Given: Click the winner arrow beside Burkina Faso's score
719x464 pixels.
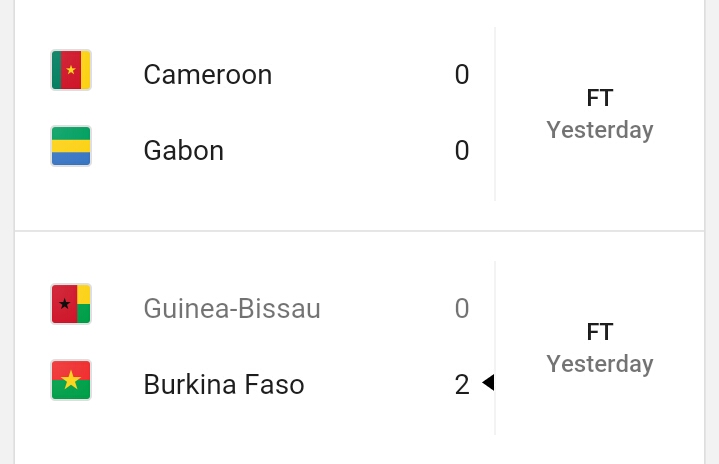Looking at the screenshot, I should [488, 382].
